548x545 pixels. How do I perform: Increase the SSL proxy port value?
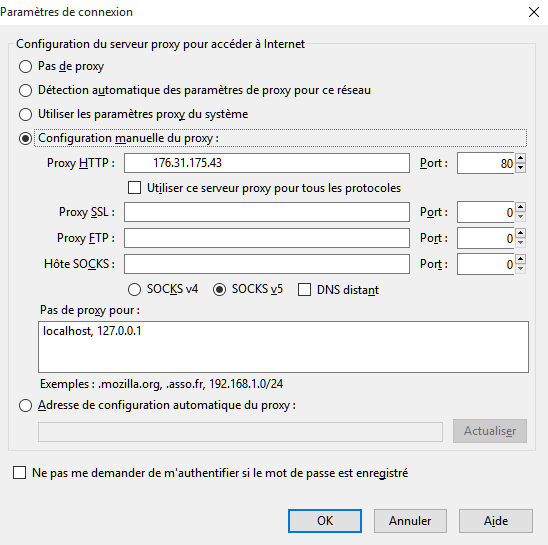click(x=520, y=207)
